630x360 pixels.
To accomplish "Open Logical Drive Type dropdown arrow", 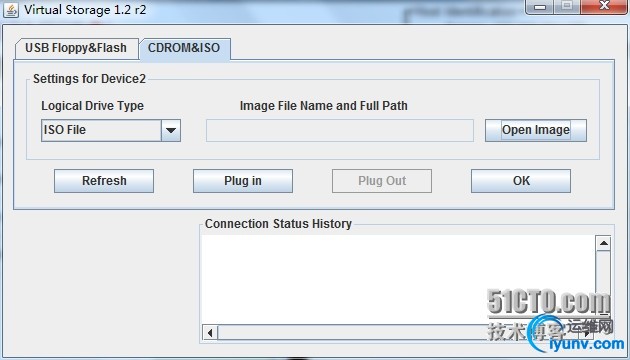I will (x=171, y=130).
